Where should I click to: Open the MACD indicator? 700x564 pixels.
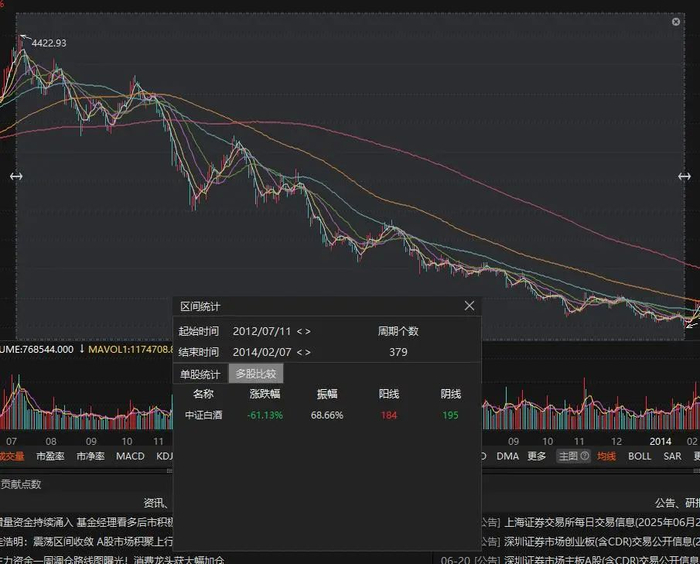click(x=130, y=456)
